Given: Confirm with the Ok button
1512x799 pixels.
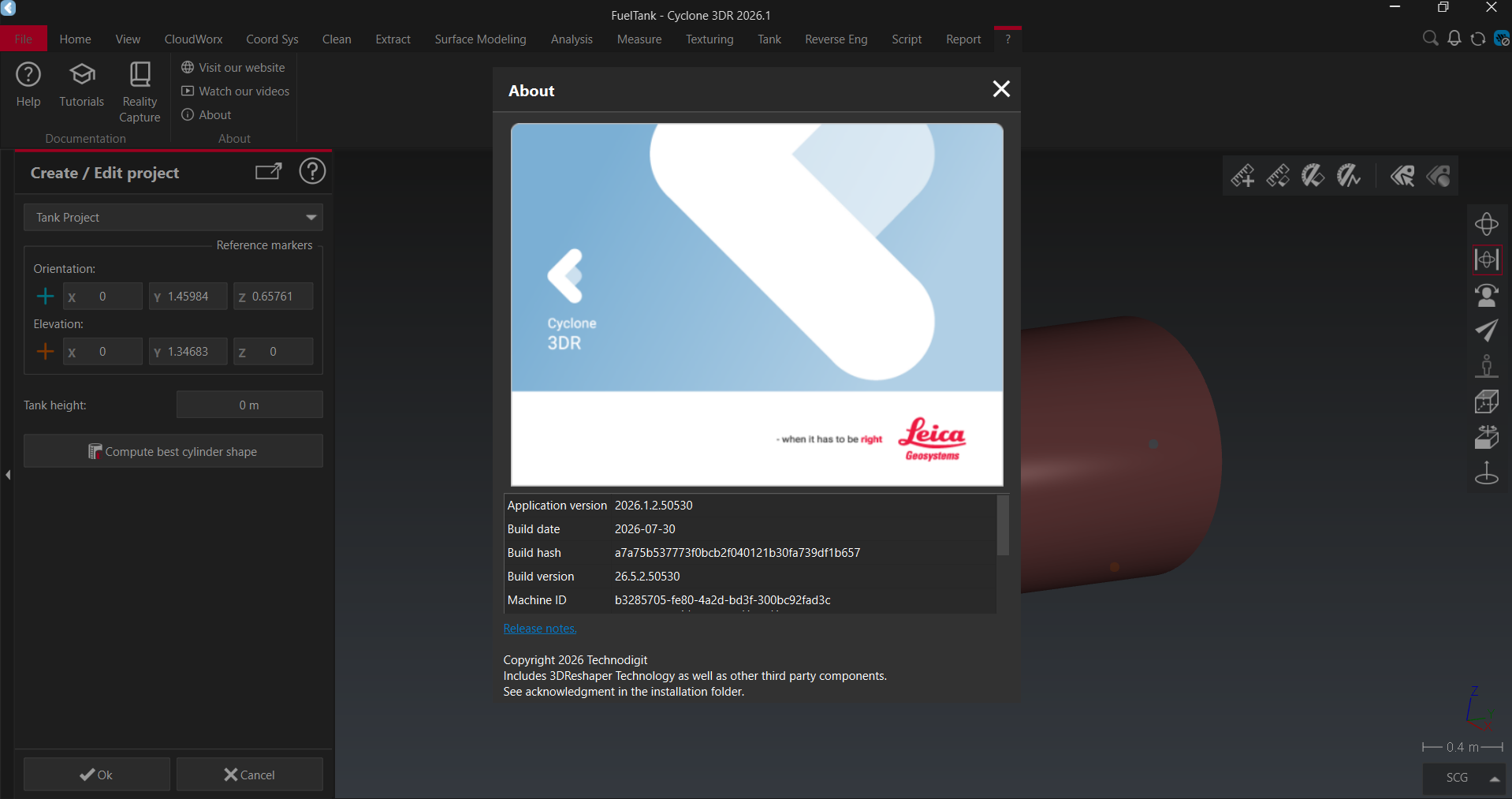Looking at the screenshot, I should 96,775.
